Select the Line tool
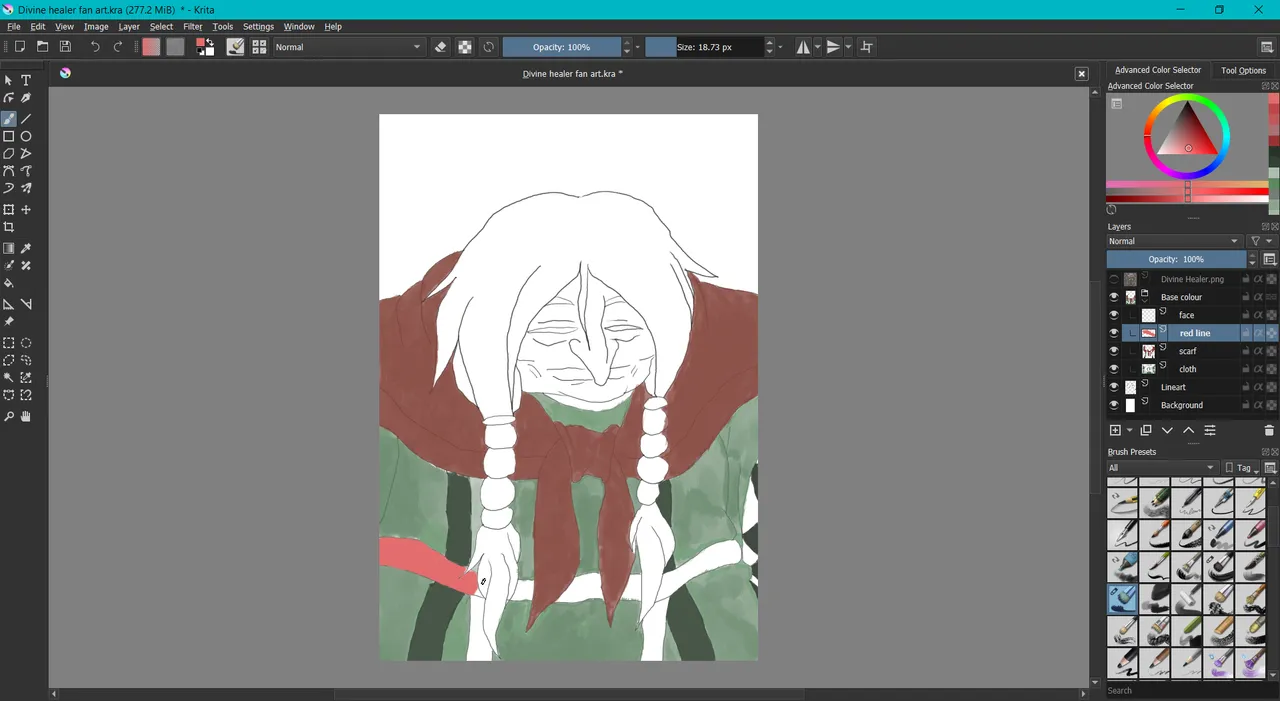 coord(26,119)
